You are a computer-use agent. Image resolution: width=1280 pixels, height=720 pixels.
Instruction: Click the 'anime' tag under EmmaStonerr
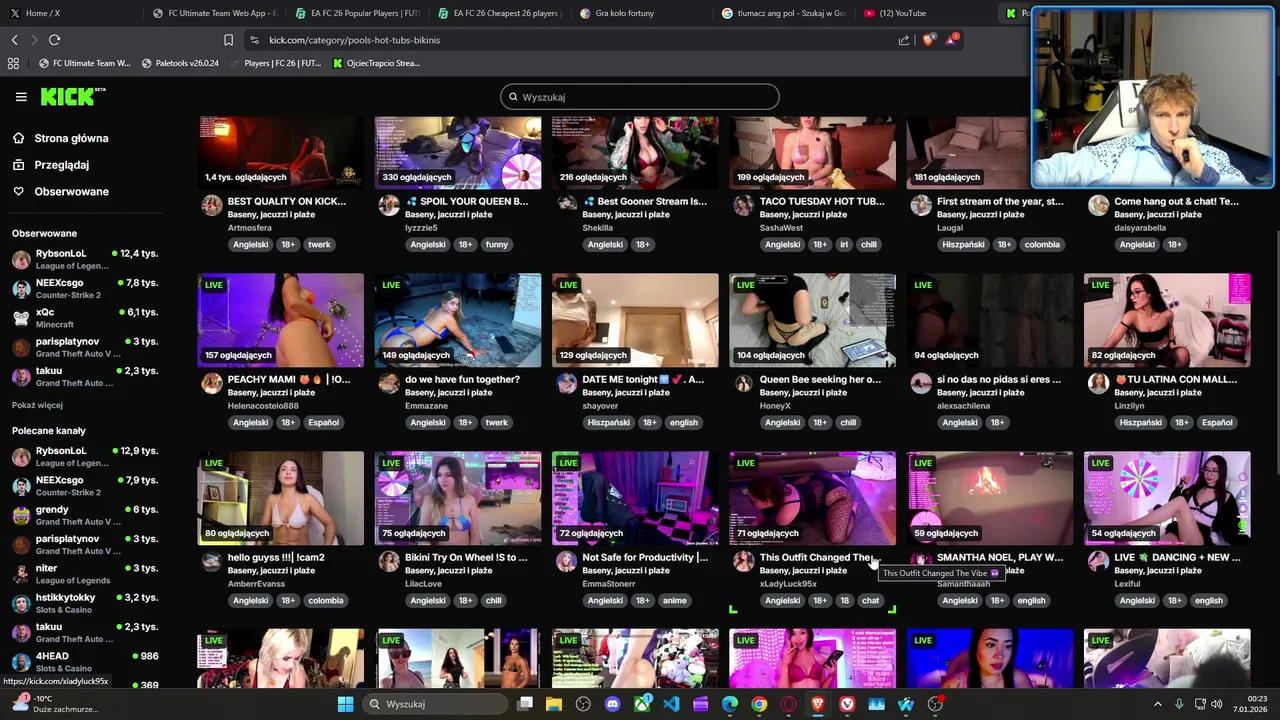point(674,600)
